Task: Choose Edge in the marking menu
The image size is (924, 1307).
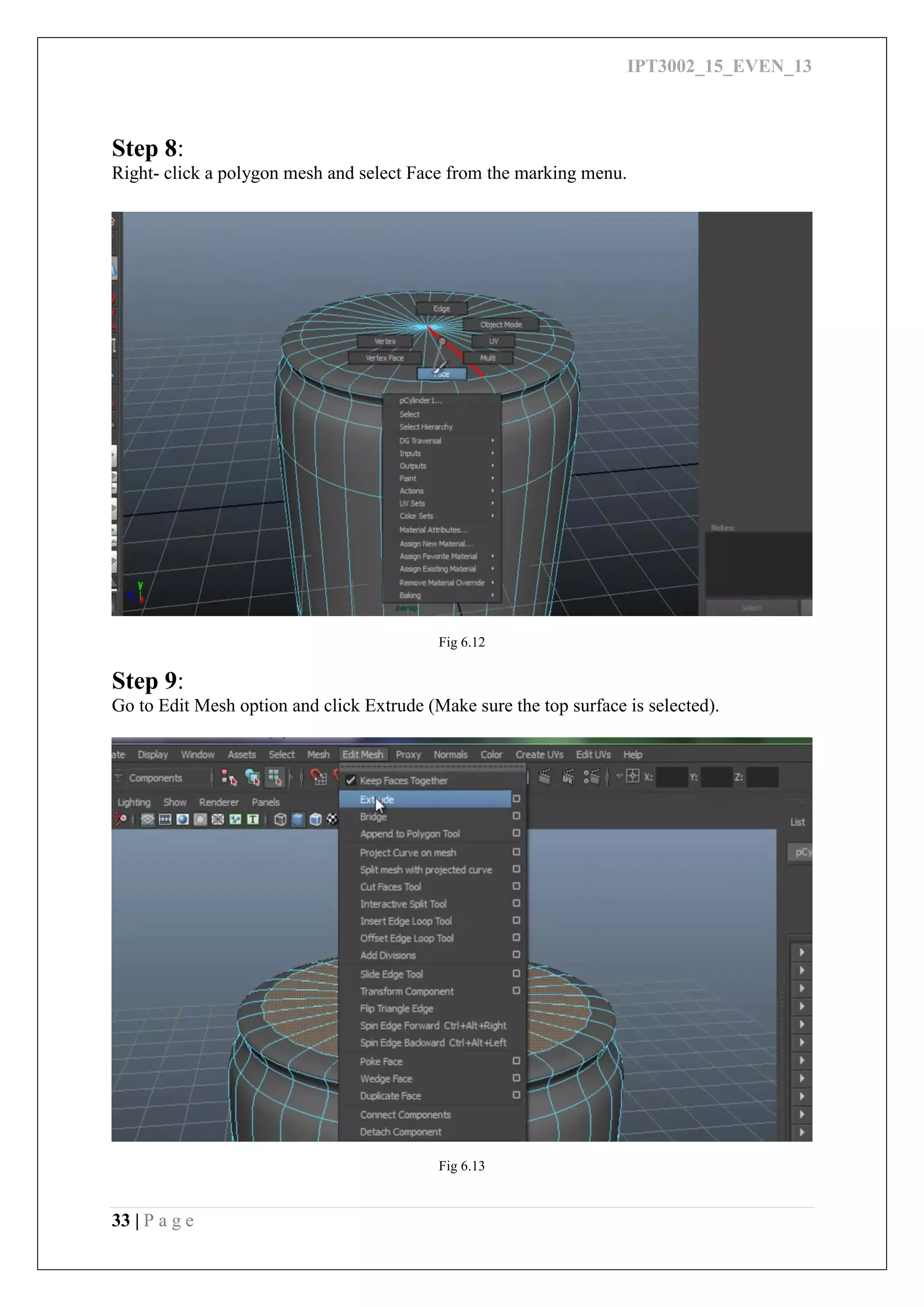Action: point(442,309)
